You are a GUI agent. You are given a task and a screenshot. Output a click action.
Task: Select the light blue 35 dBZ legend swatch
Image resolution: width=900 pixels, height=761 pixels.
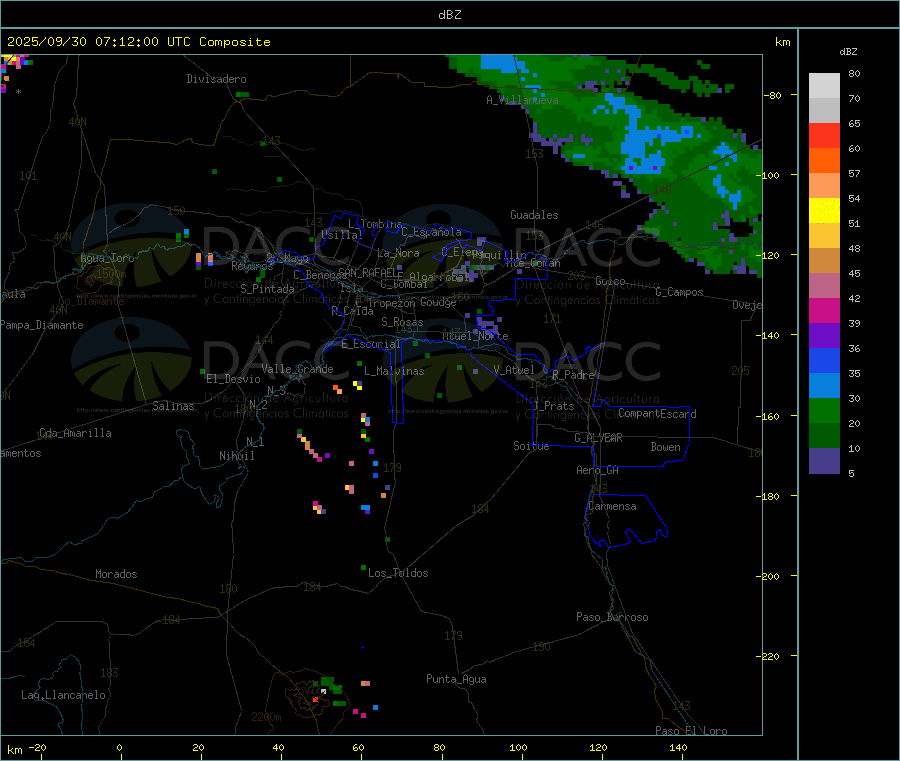point(824,386)
